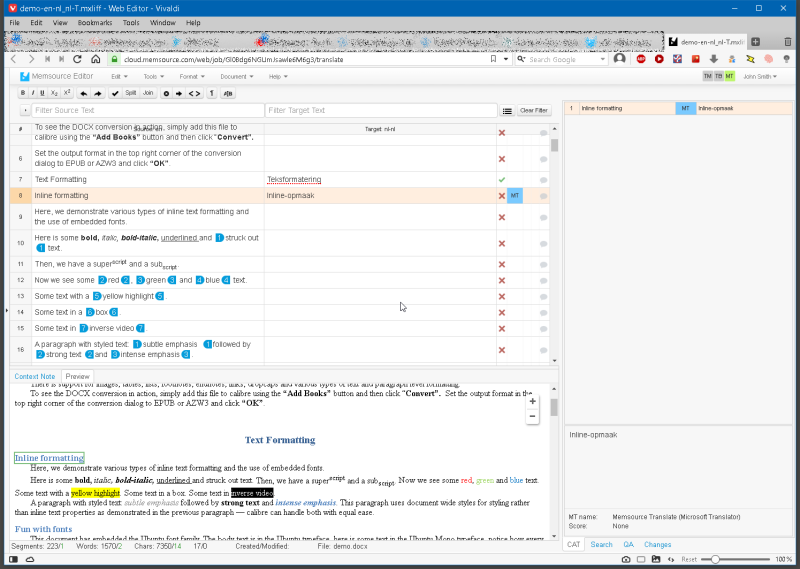Toggle the Vivaldi panel icon in status bar
Image resolution: width=800 pixels, height=569 pixels.
(x=13, y=559)
